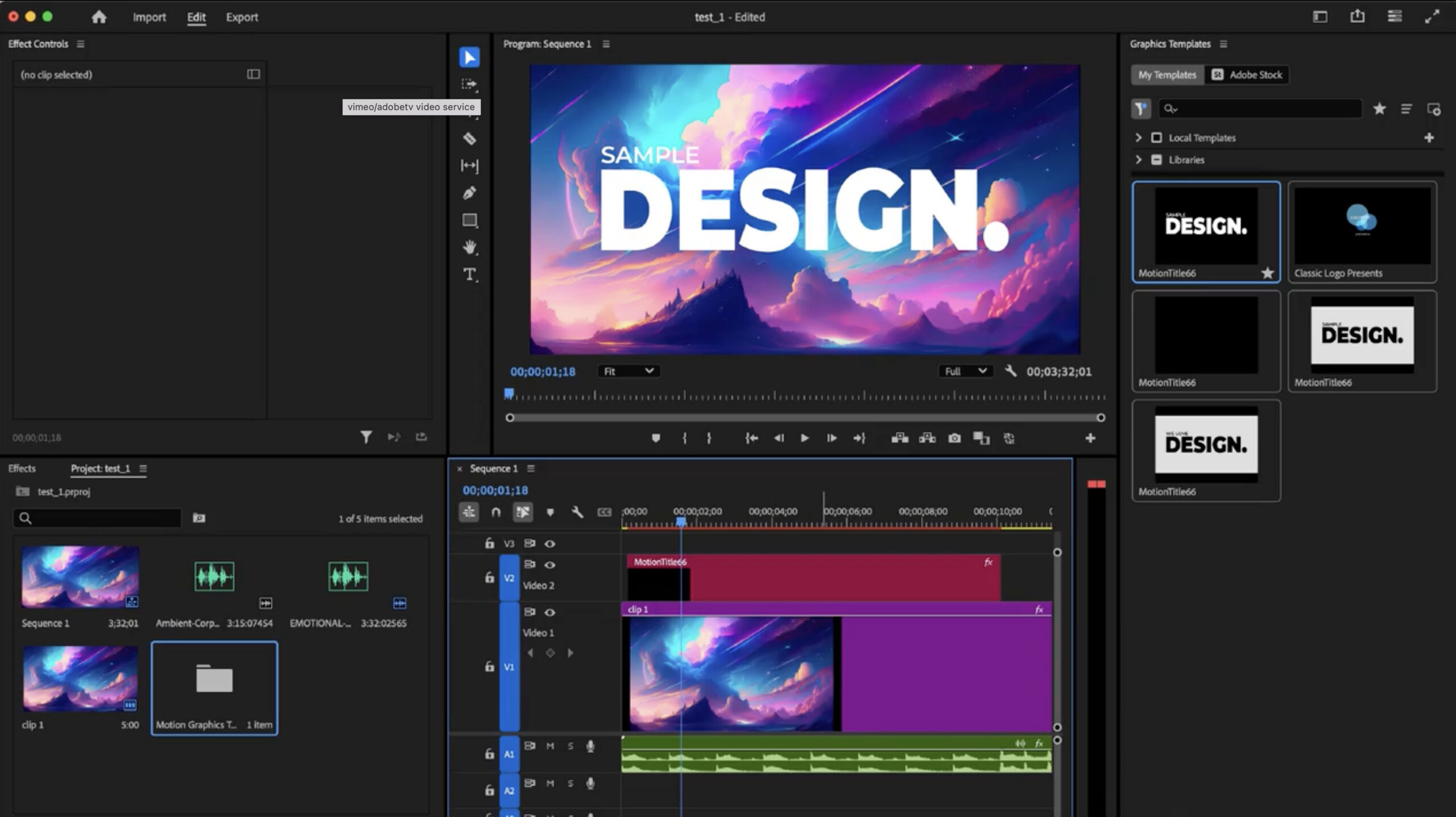Open Sequence 1 timeline panel menu
The width and height of the screenshot is (1456, 817).
point(531,468)
